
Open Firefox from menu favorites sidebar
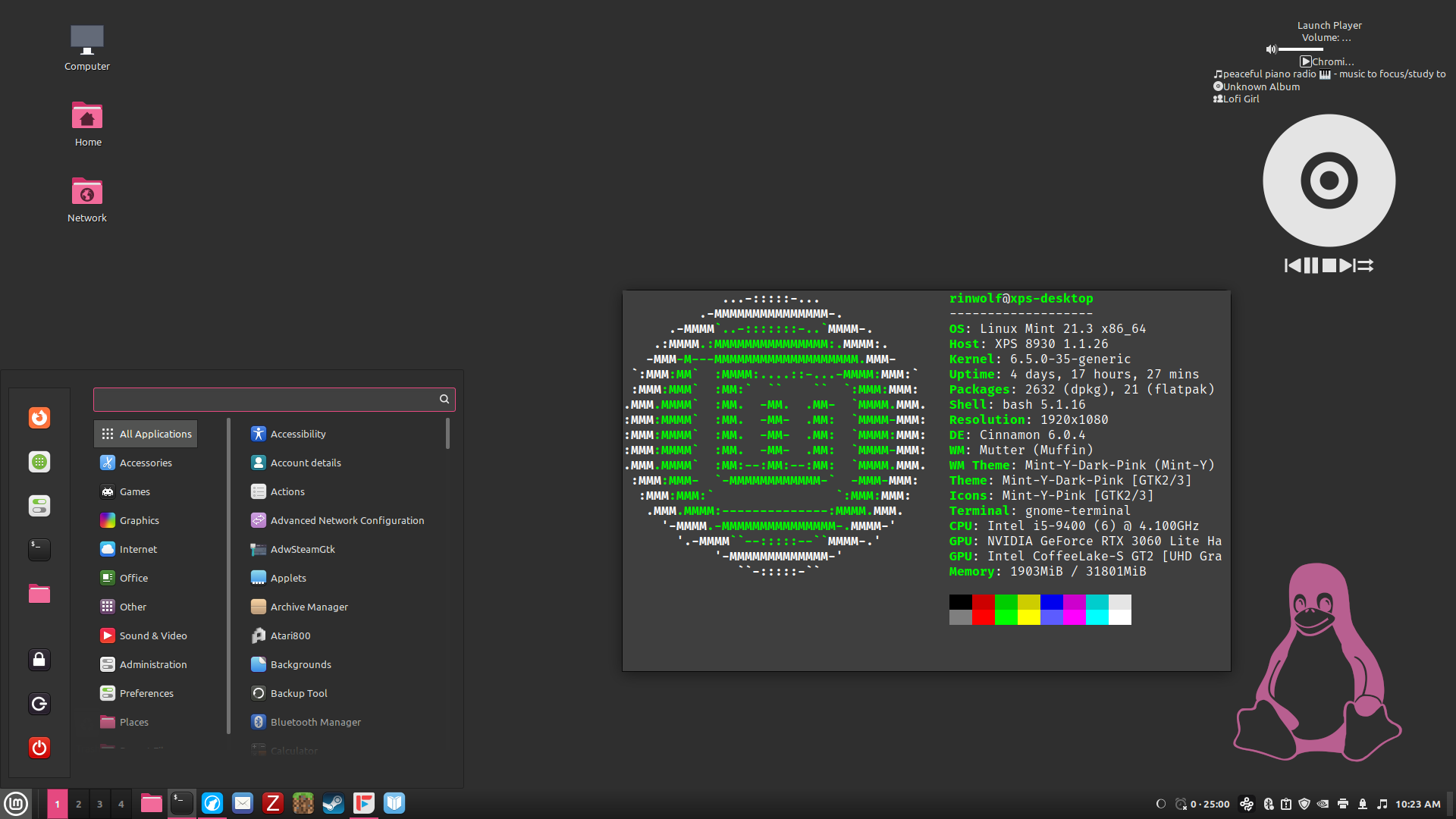coord(39,418)
